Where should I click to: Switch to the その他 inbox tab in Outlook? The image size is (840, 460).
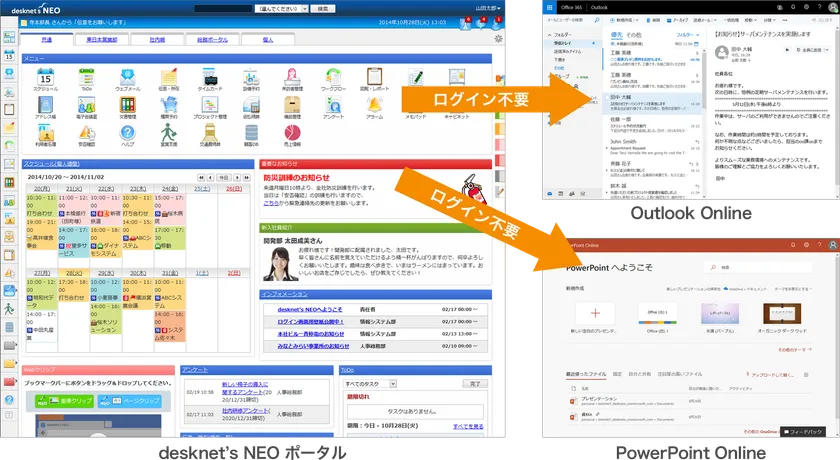[x=634, y=35]
